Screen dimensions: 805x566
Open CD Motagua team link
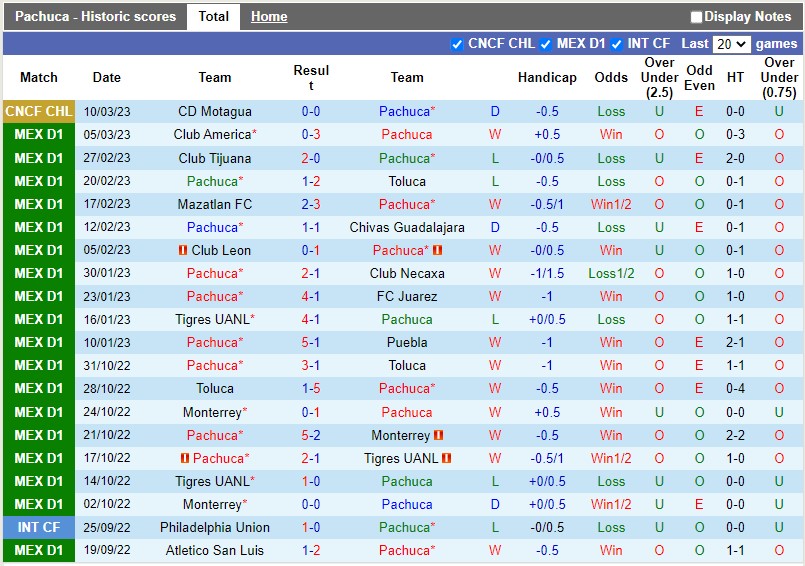click(x=215, y=111)
